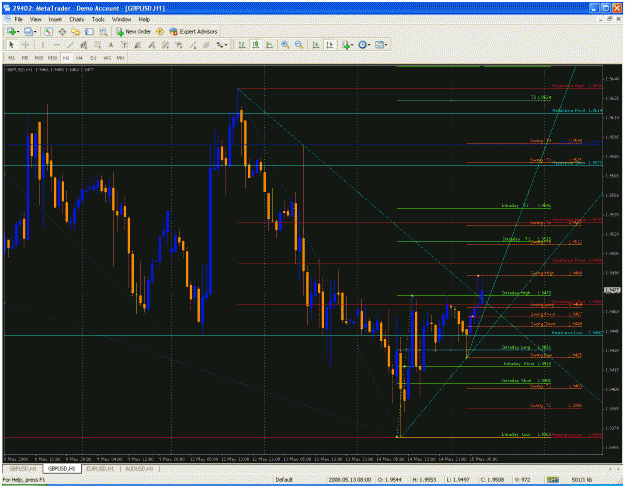Switch timeframe to M1

[11, 58]
